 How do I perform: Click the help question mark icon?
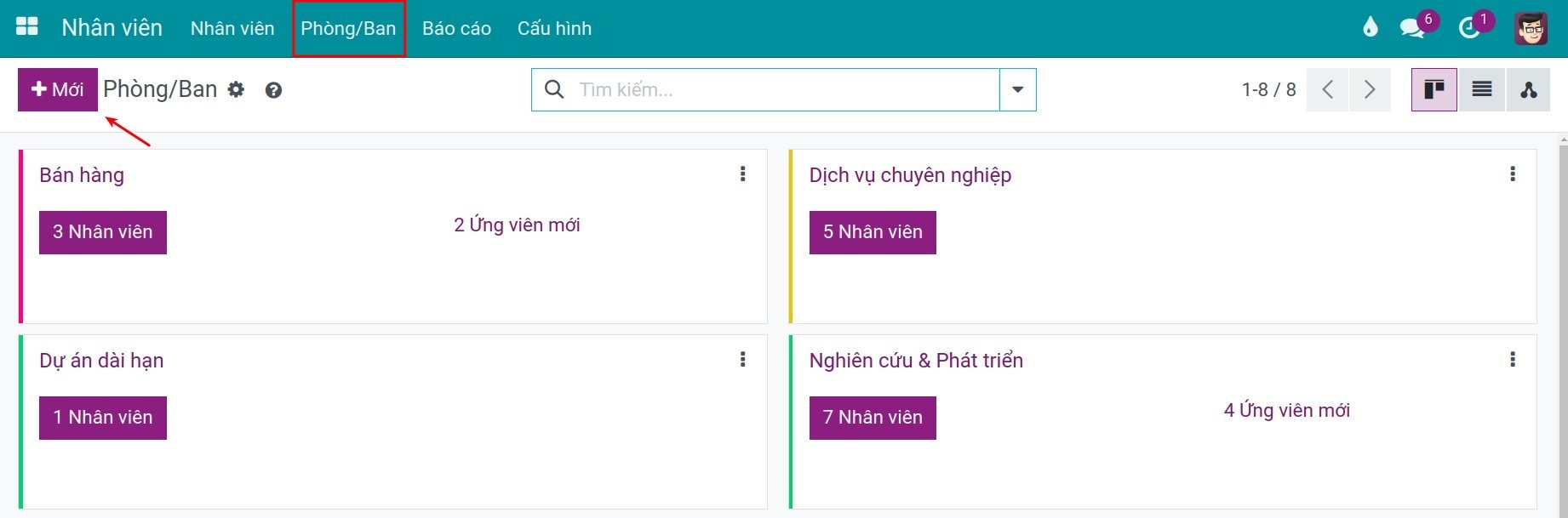click(x=273, y=90)
